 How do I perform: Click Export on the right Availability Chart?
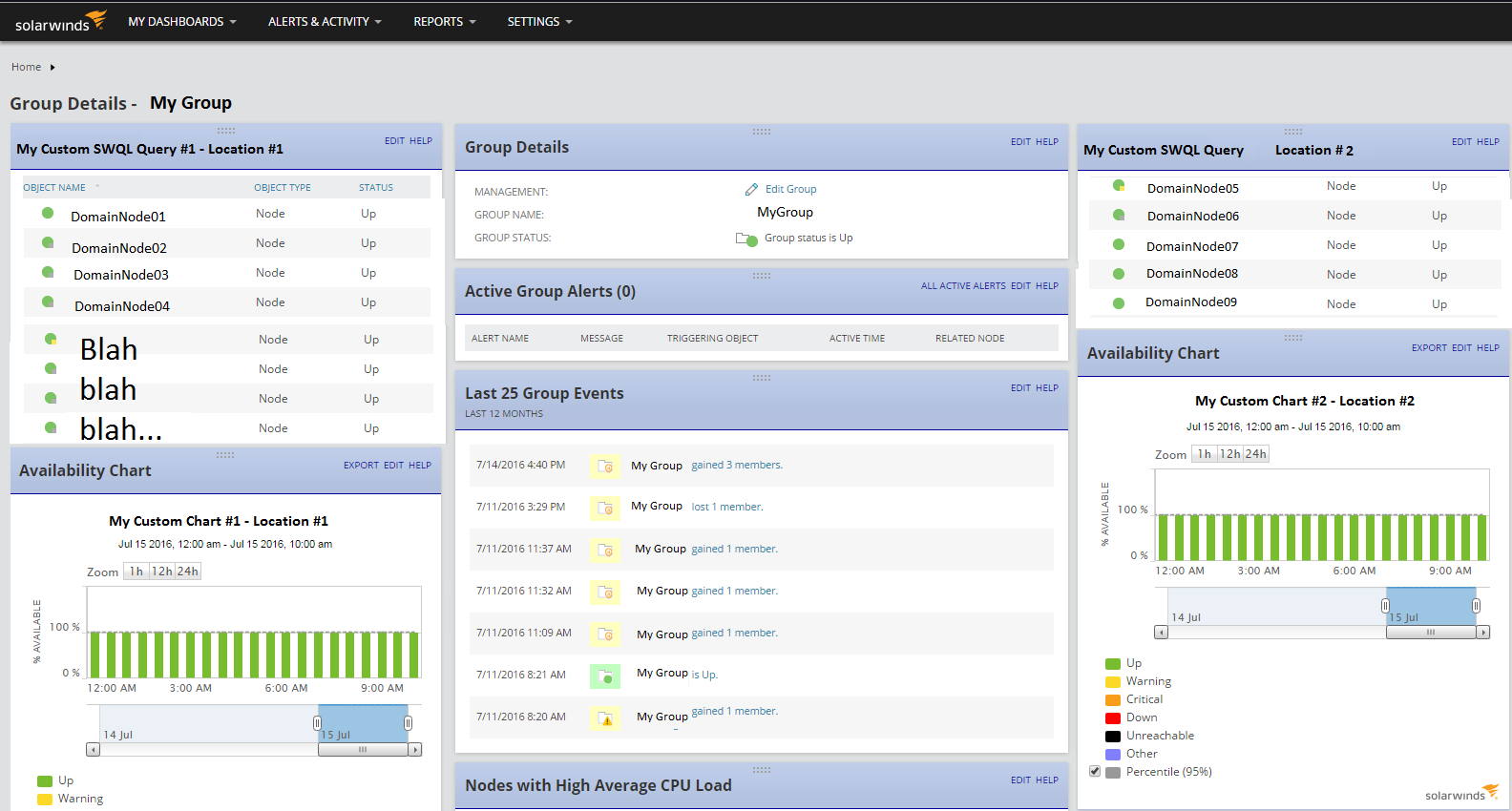pyautogui.click(x=1429, y=348)
